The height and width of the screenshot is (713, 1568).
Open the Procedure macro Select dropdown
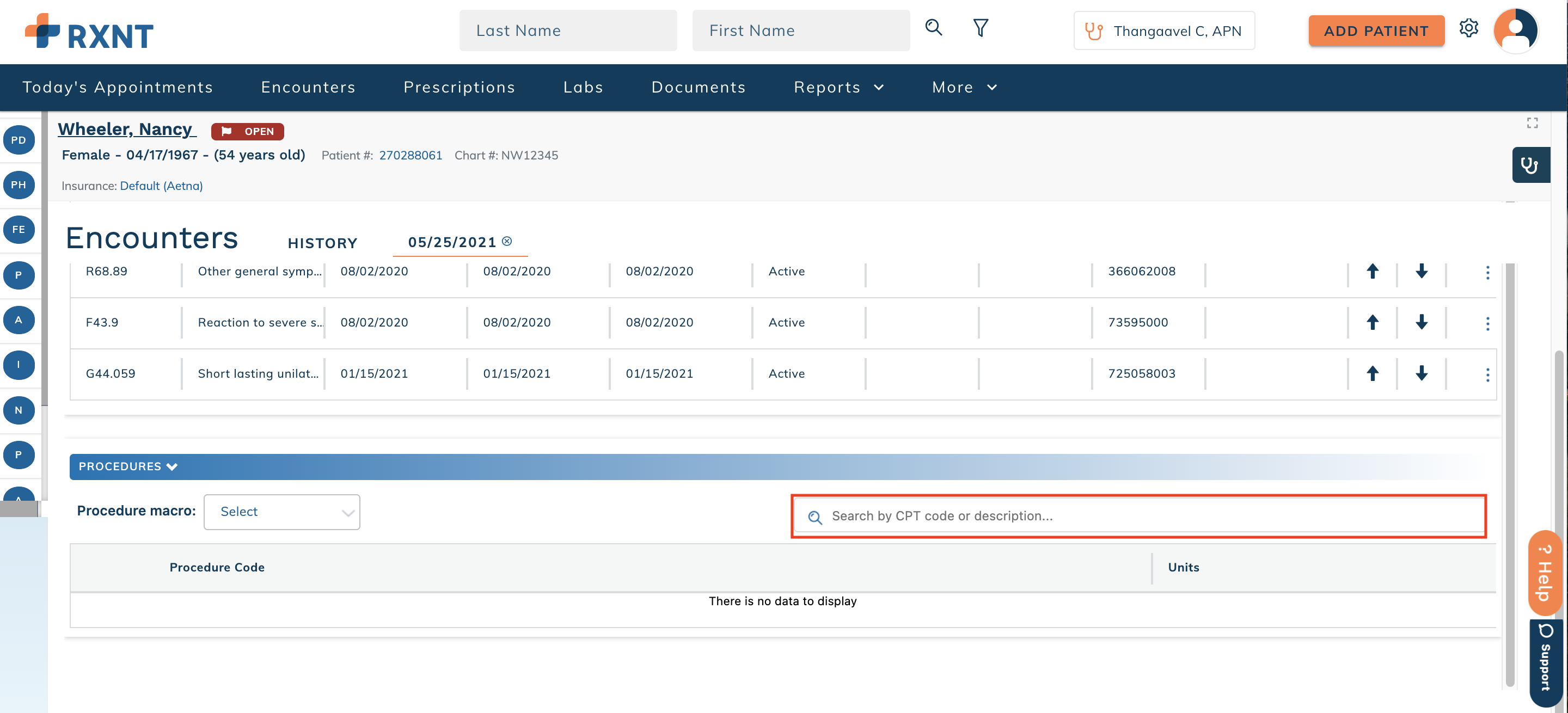pos(282,512)
